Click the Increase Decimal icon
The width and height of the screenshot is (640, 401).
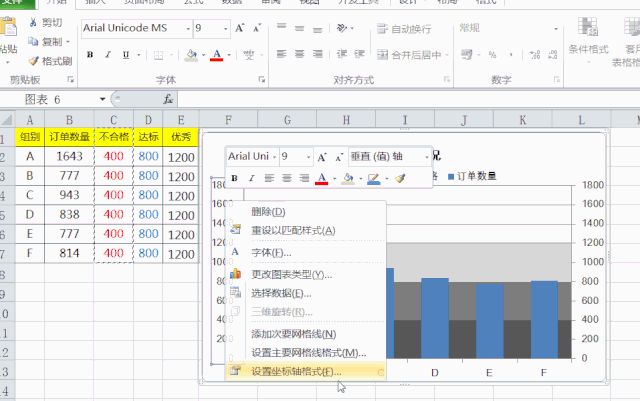(535, 55)
